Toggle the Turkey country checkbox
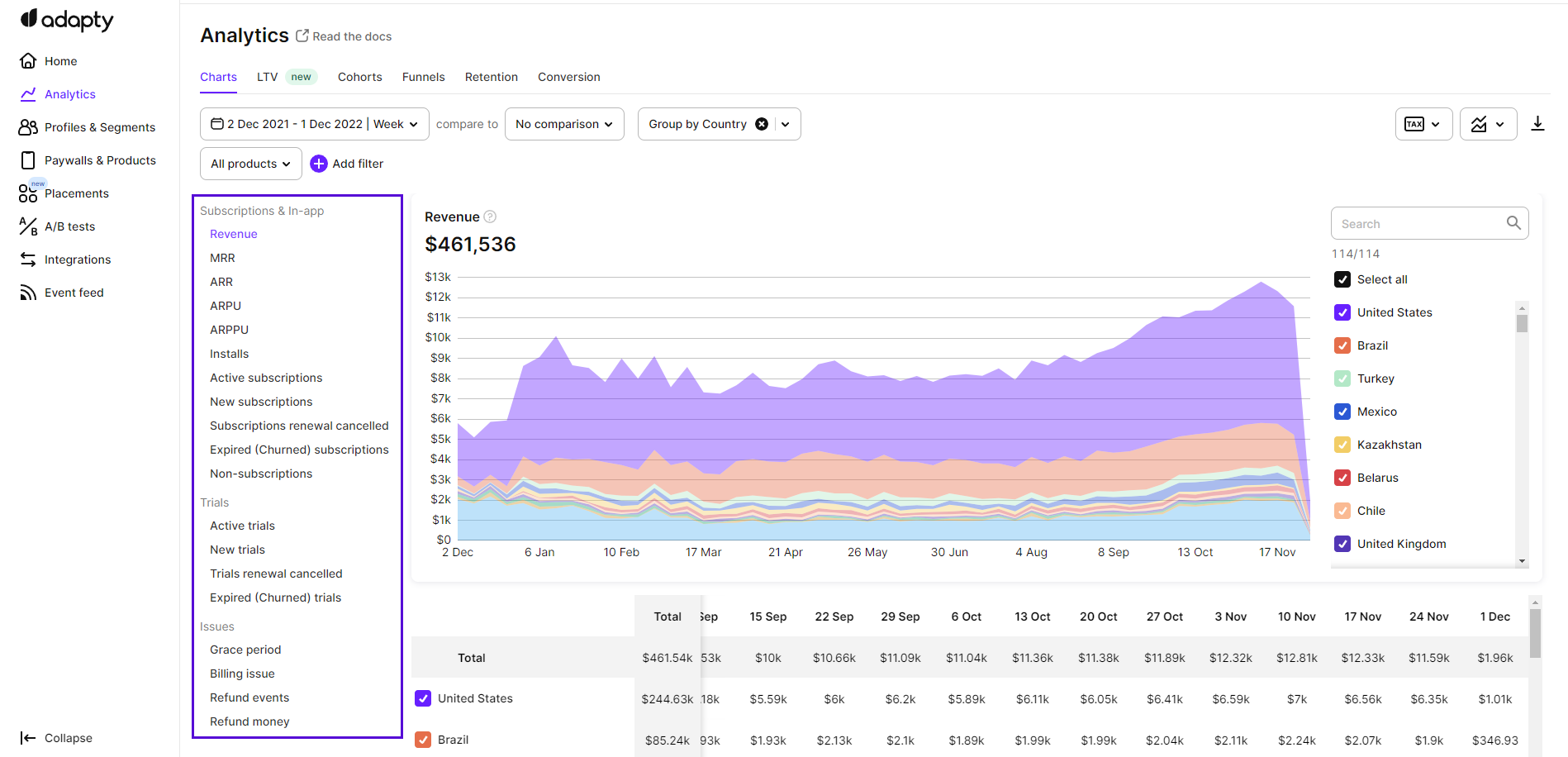1568x757 pixels. point(1342,378)
